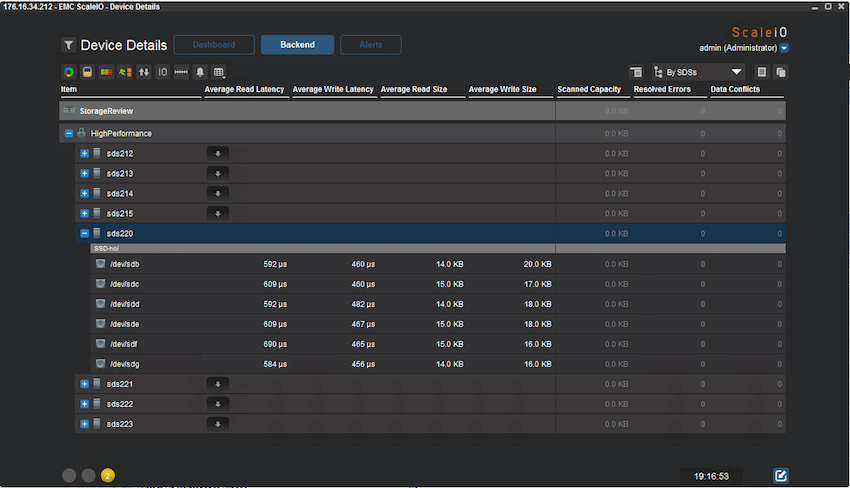Expand the sds215 node
The width and height of the screenshot is (850, 488).
[85, 214]
